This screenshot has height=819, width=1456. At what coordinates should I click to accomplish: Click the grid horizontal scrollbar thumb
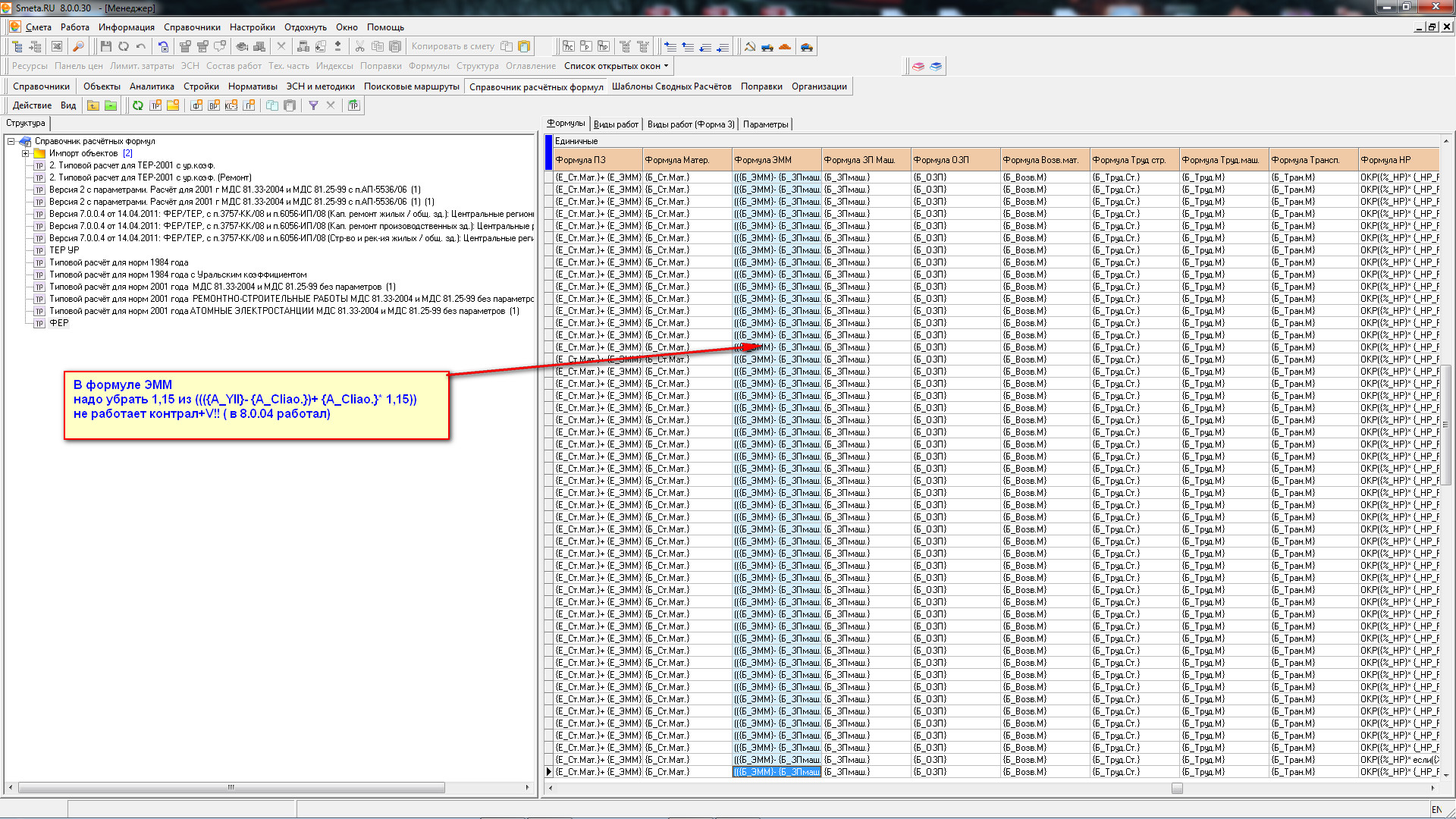(1177, 789)
